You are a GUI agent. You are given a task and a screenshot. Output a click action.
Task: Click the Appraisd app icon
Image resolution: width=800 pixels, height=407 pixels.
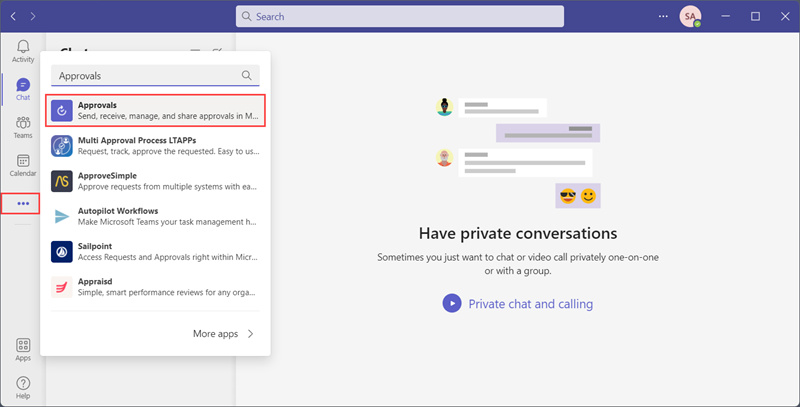pyautogui.click(x=62, y=287)
